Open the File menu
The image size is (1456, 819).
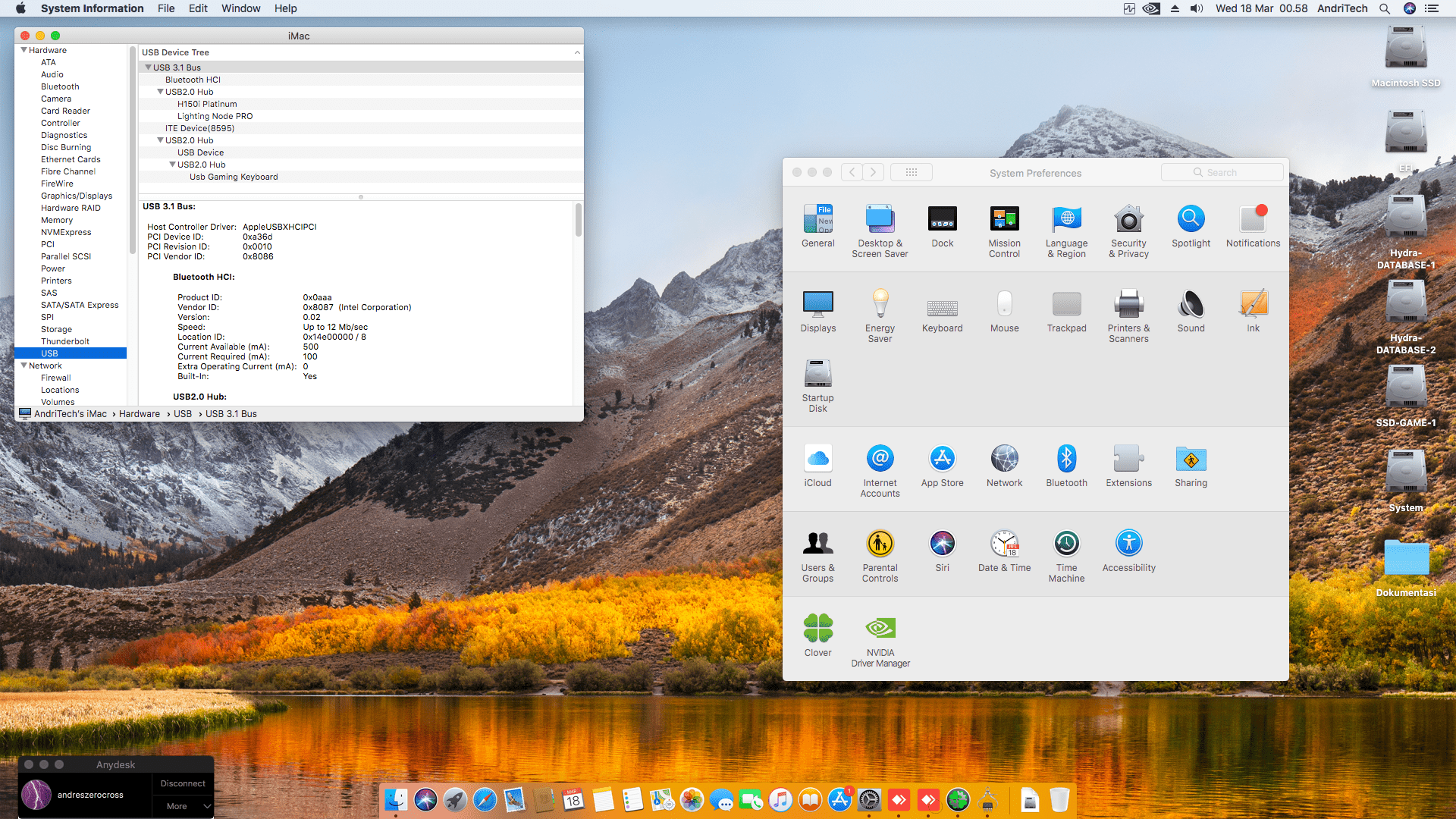point(166,8)
